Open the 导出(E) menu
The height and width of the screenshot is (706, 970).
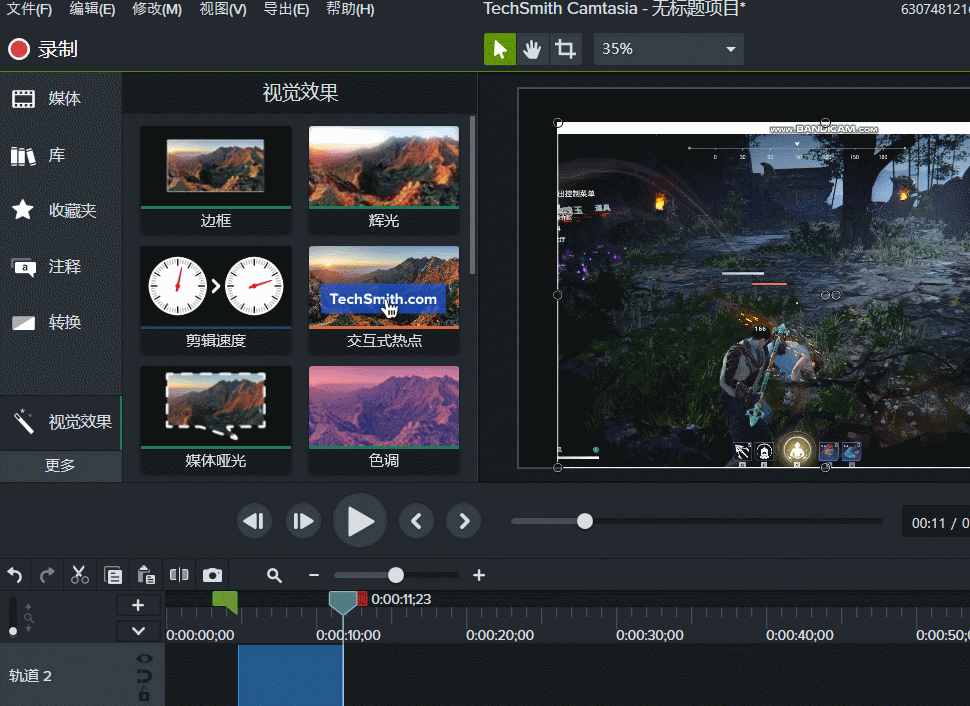coord(286,9)
